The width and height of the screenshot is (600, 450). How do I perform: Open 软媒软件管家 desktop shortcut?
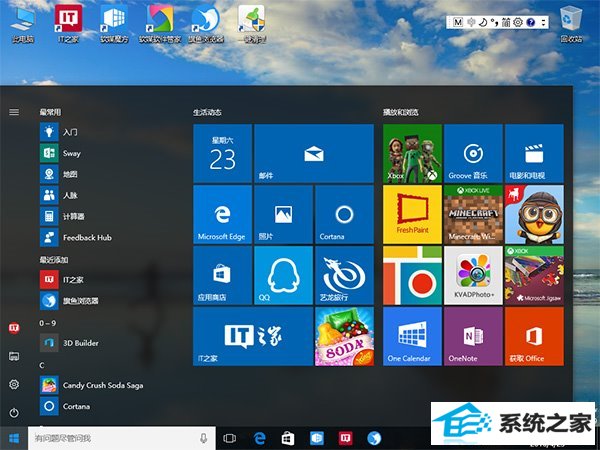tap(160, 24)
